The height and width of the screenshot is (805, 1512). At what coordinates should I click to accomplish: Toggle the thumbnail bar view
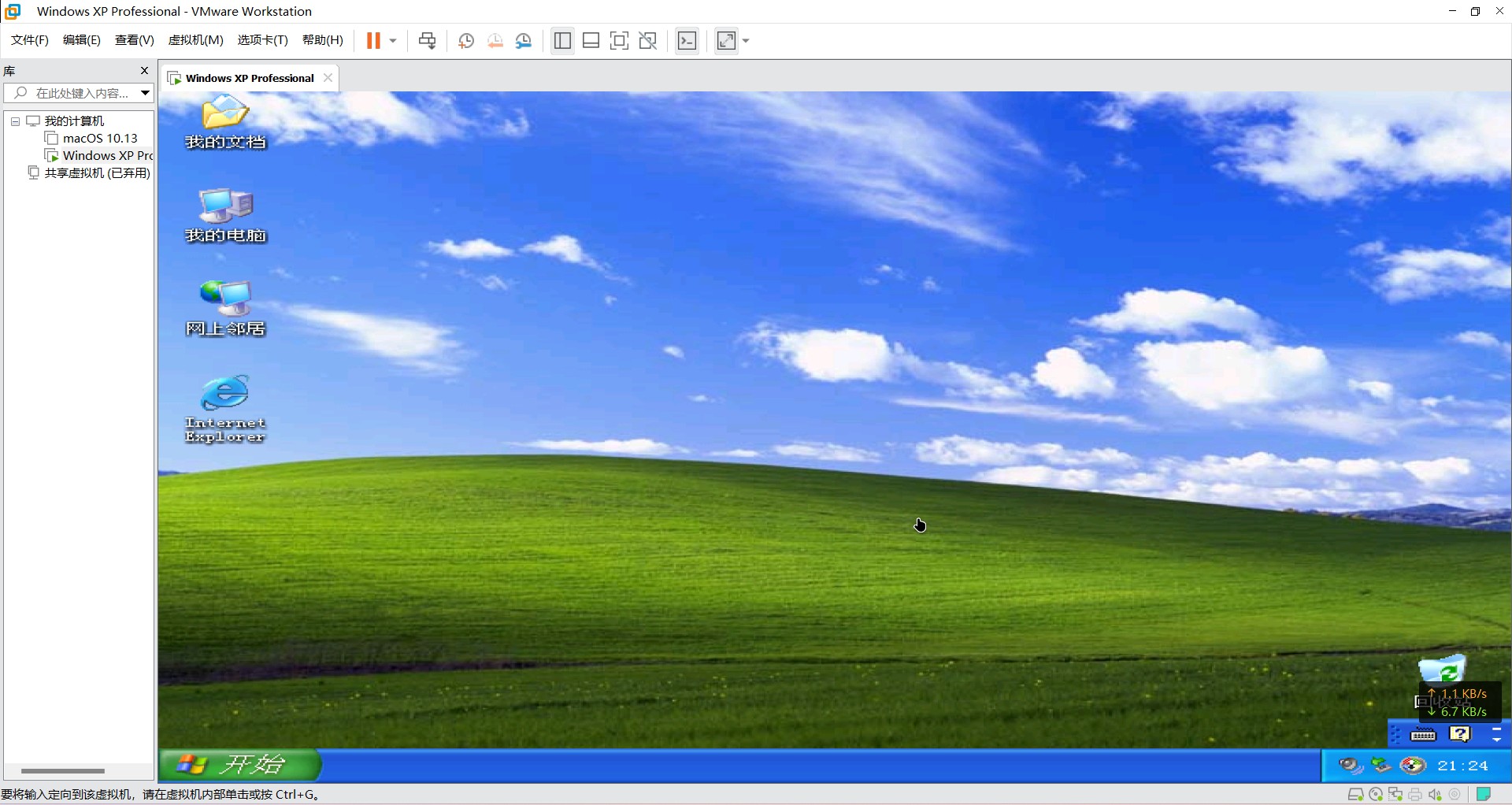591,41
